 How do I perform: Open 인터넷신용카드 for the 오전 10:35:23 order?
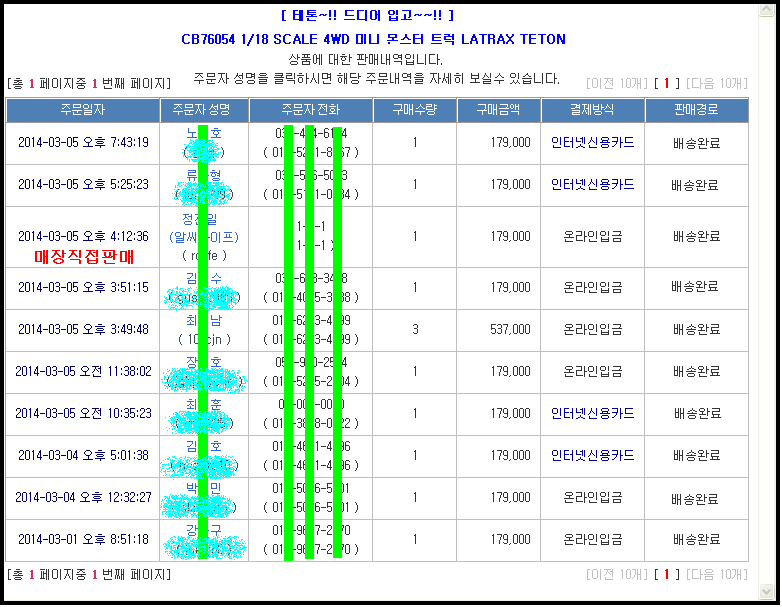(592, 413)
